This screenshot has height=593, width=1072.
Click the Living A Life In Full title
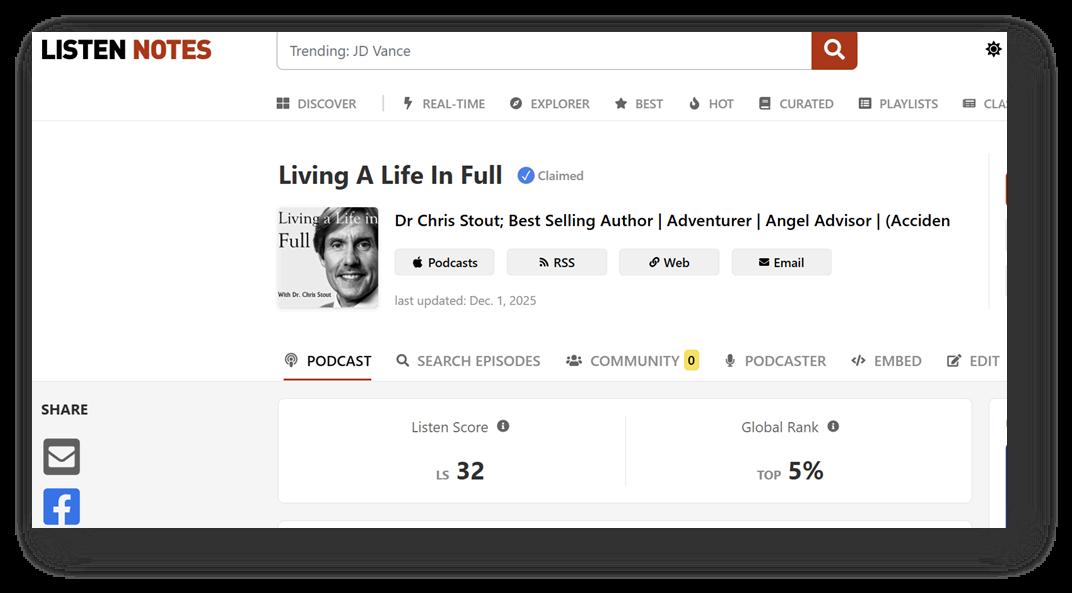(390, 176)
